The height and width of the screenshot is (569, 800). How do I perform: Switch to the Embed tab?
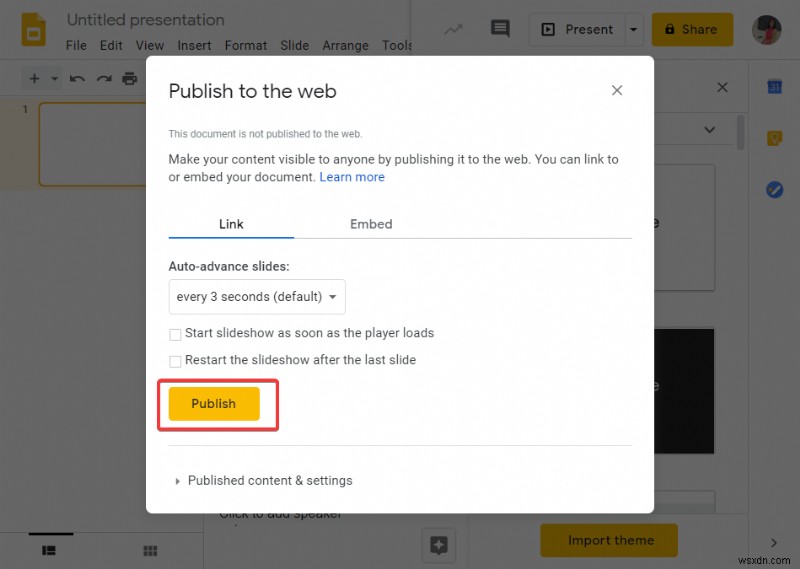[371, 224]
